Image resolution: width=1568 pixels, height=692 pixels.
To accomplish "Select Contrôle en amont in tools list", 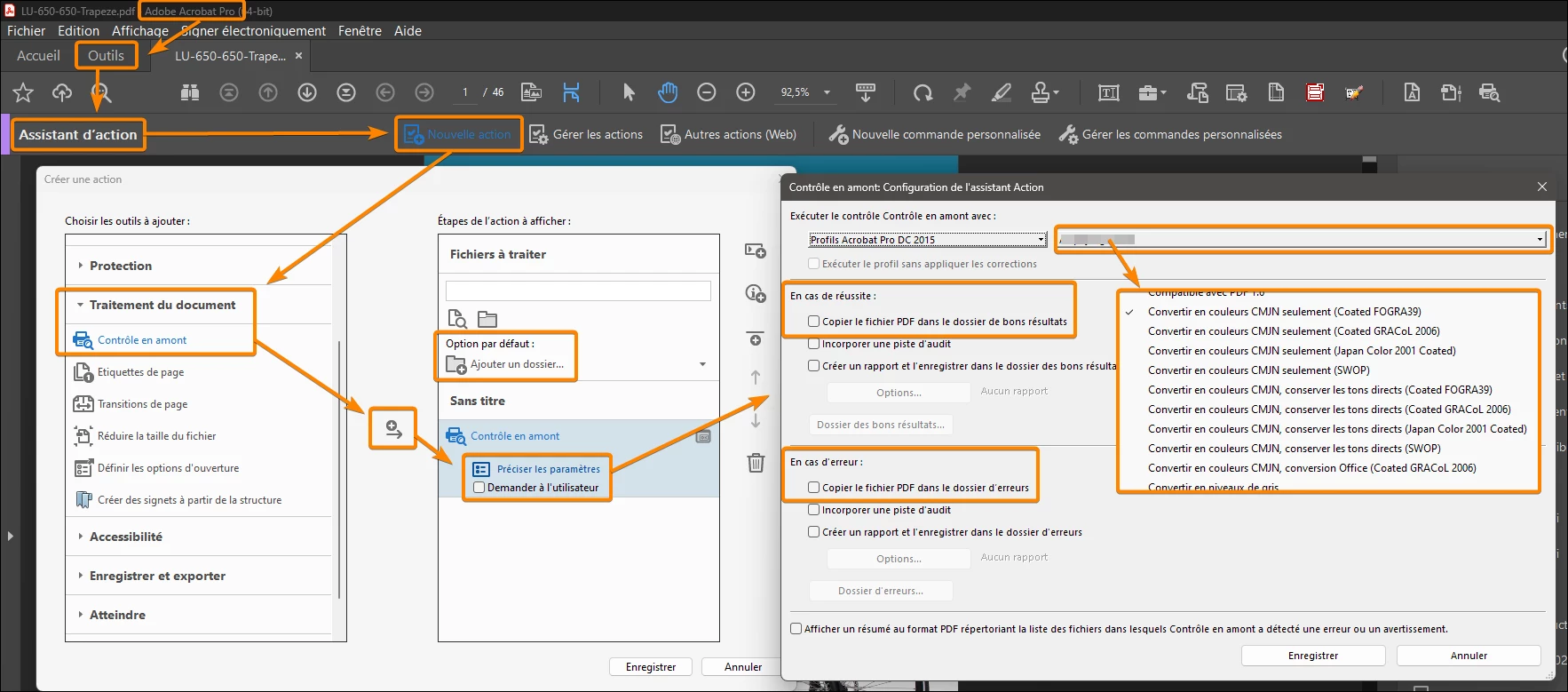I will tap(142, 340).
